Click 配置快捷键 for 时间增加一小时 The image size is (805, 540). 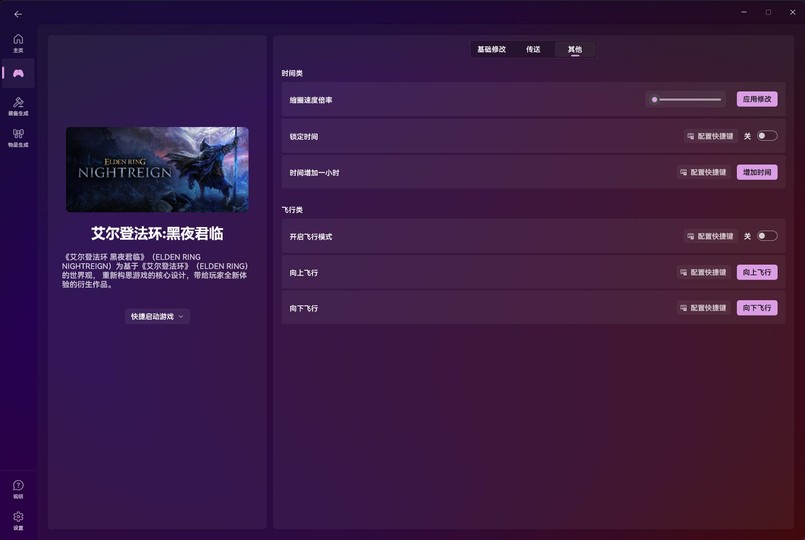tap(702, 172)
